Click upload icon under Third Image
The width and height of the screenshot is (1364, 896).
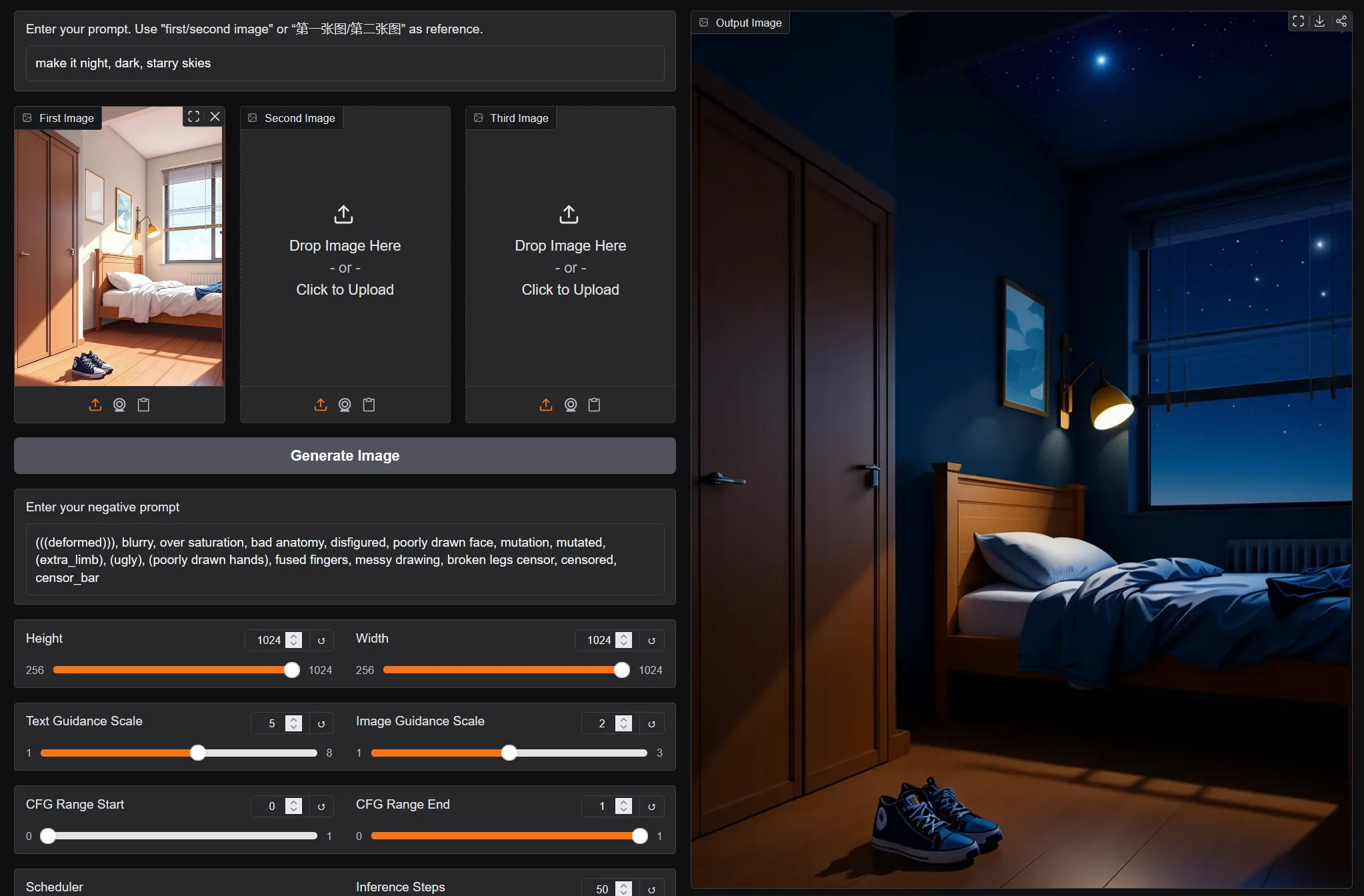[x=546, y=405]
